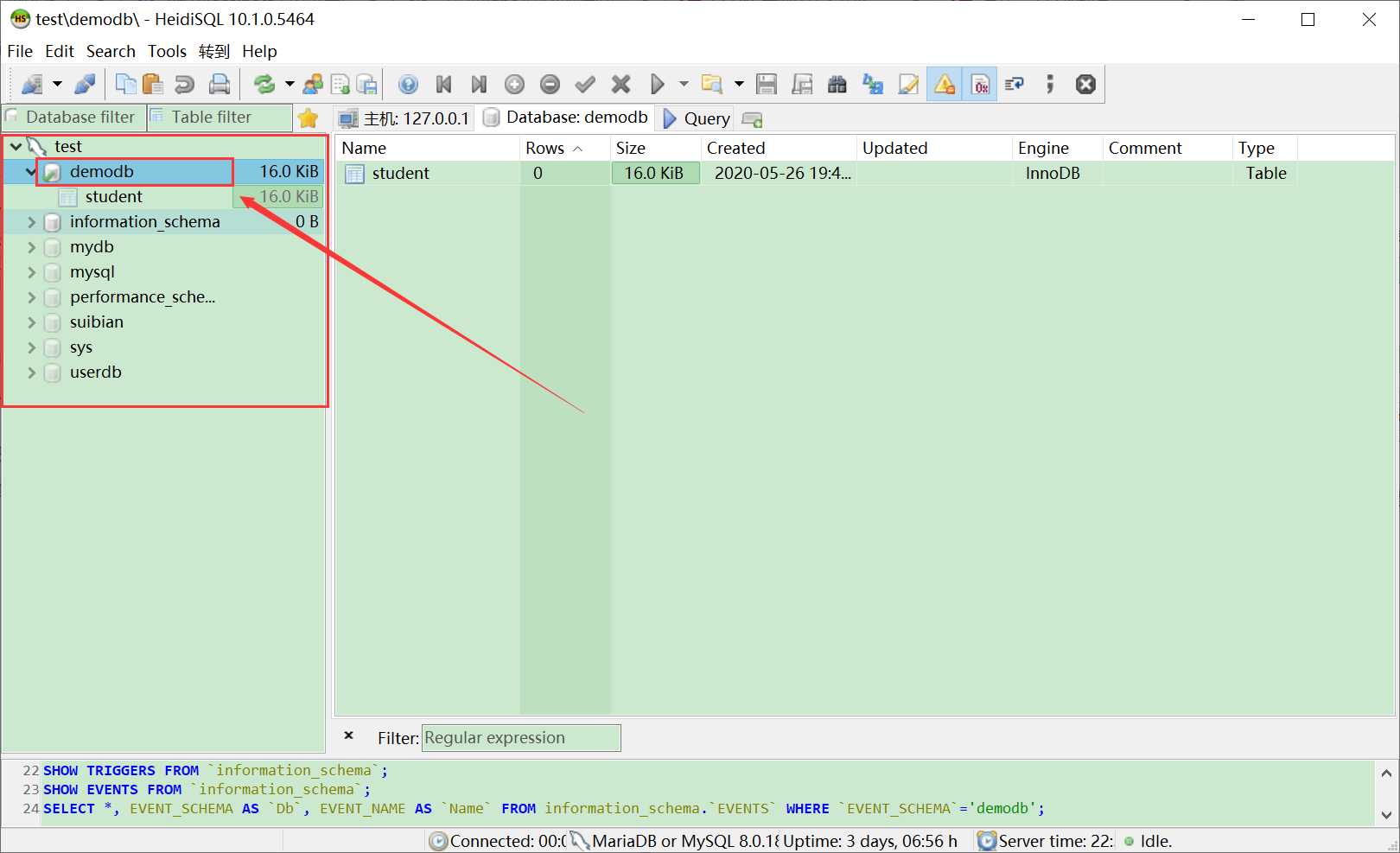Open the File menu
The height and width of the screenshot is (853, 1400).
(x=20, y=51)
